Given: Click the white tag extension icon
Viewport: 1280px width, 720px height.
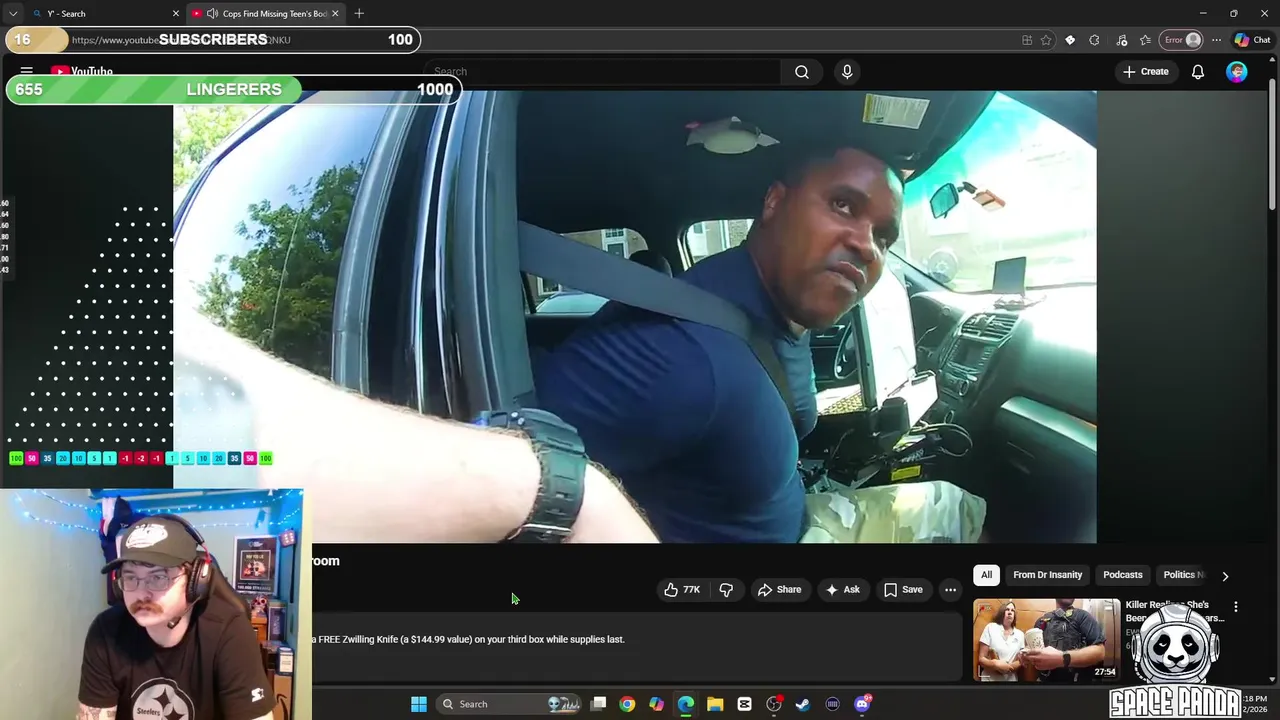Looking at the screenshot, I should (1070, 40).
